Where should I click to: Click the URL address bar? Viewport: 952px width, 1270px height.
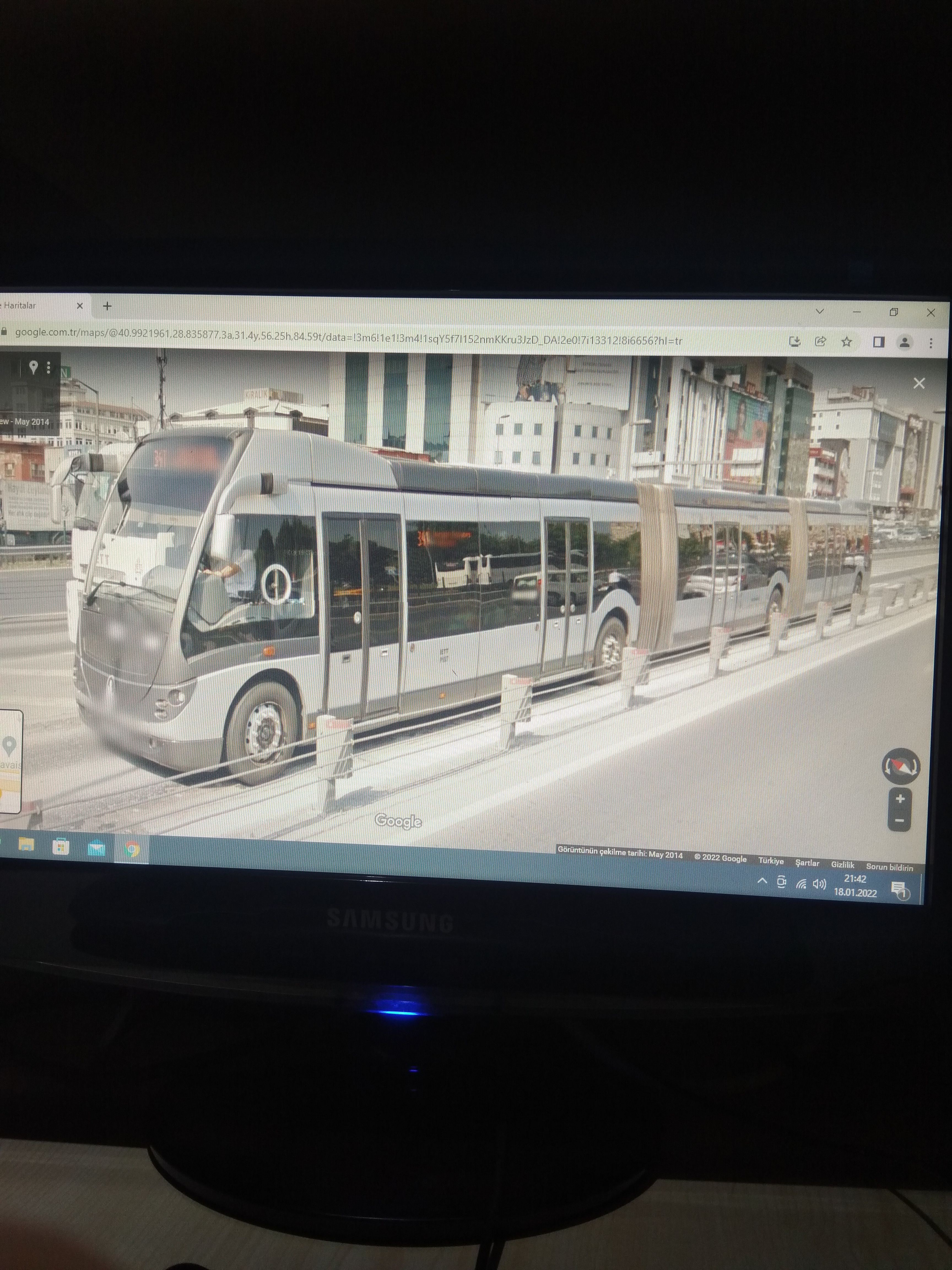click(x=344, y=337)
